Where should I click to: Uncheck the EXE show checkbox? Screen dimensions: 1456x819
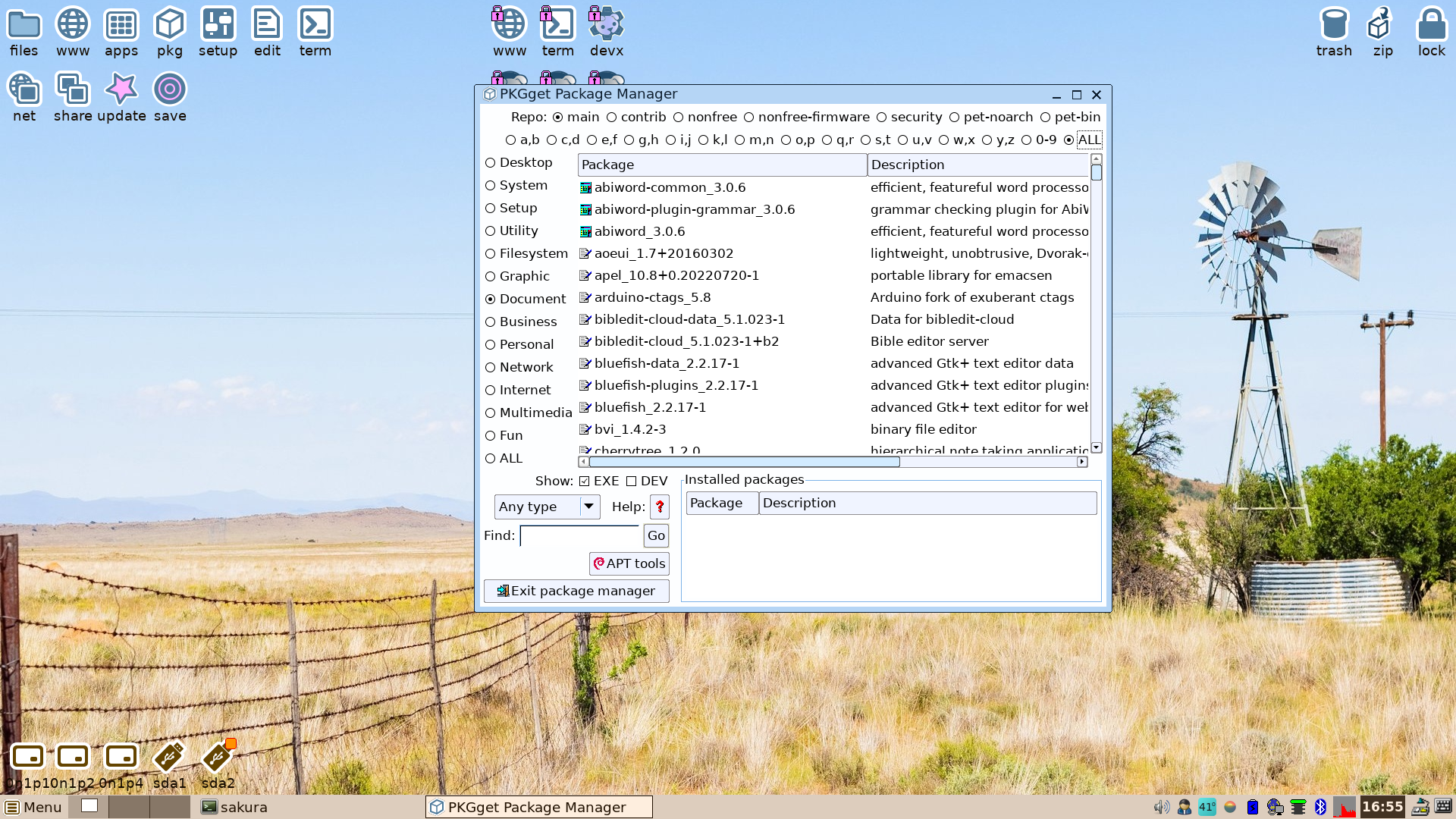(x=584, y=482)
